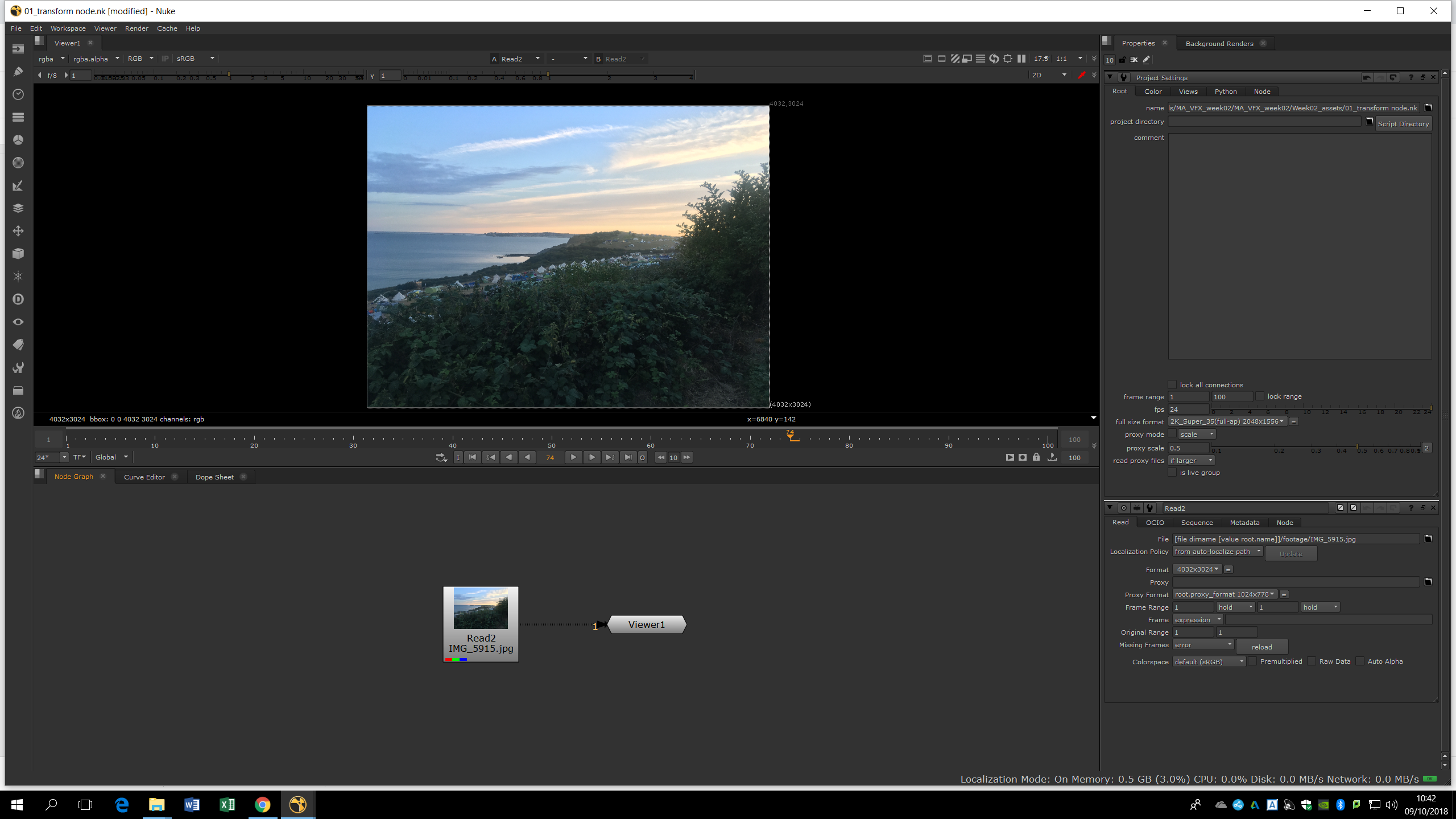
Task: Click the pause viewer updates icon
Action: tap(1021, 59)
